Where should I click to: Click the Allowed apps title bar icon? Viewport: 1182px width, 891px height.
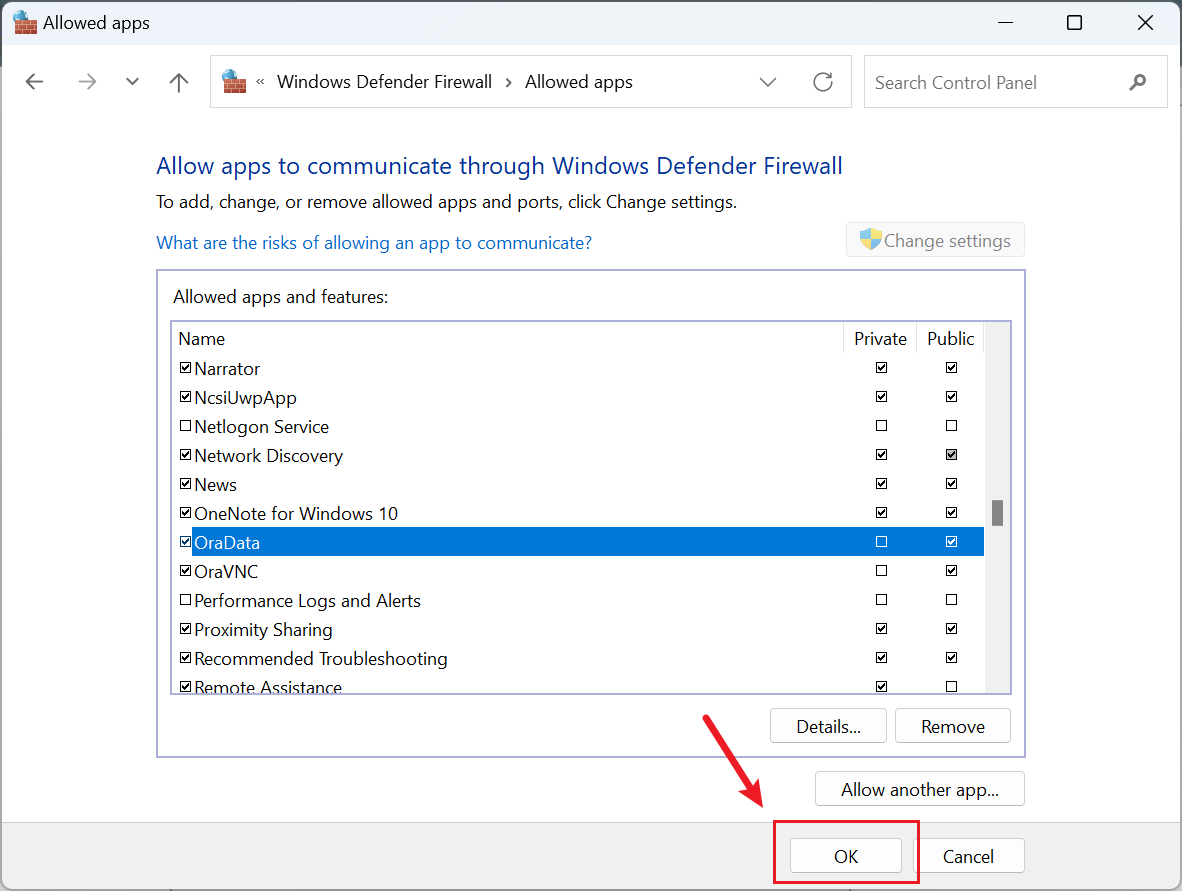pos(25,23)
